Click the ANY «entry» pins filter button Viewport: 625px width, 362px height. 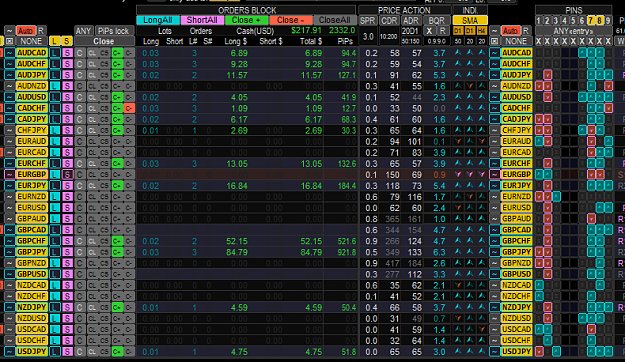coord(573,31)
